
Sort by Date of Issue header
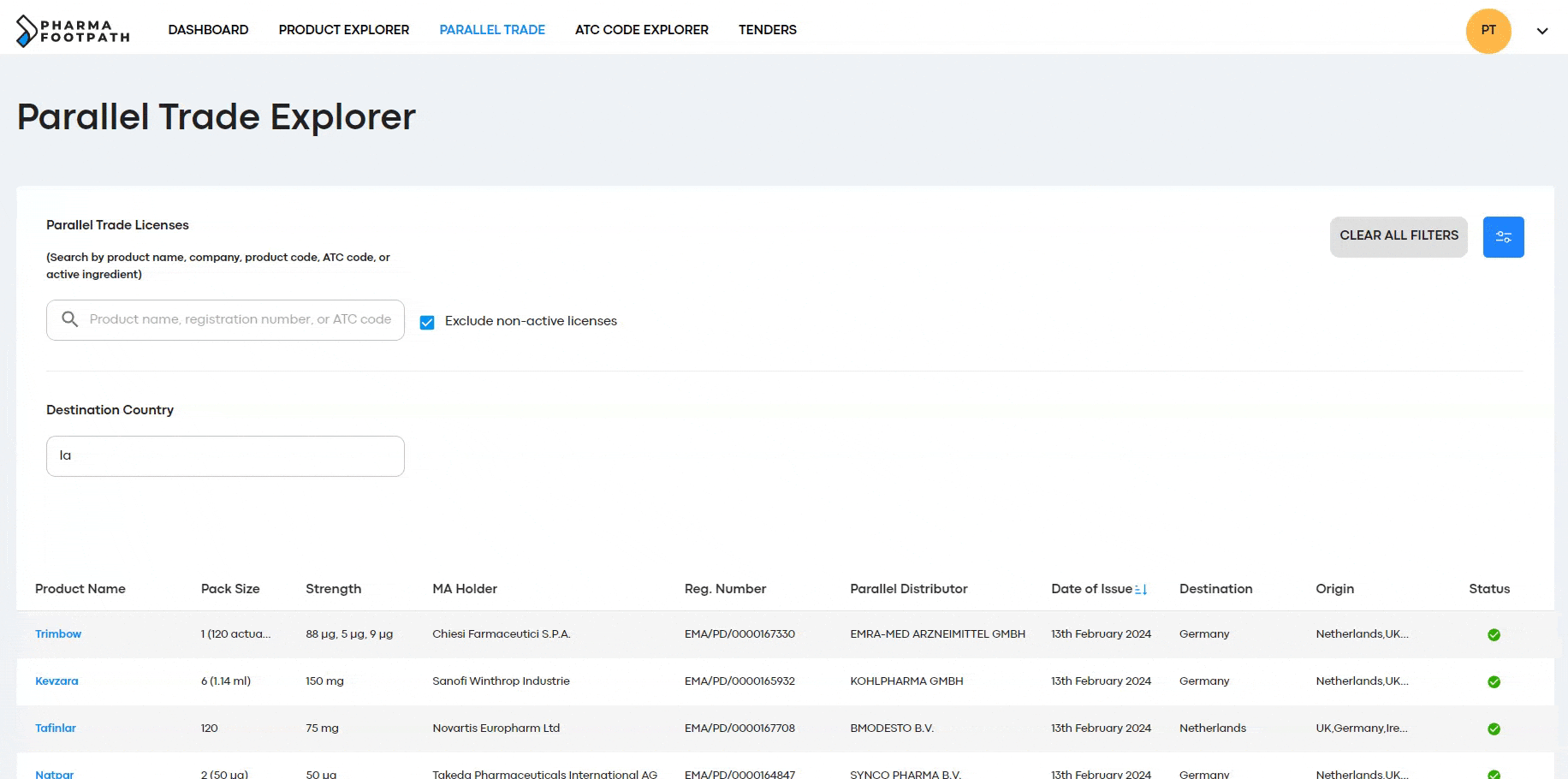coord(1091,589)
